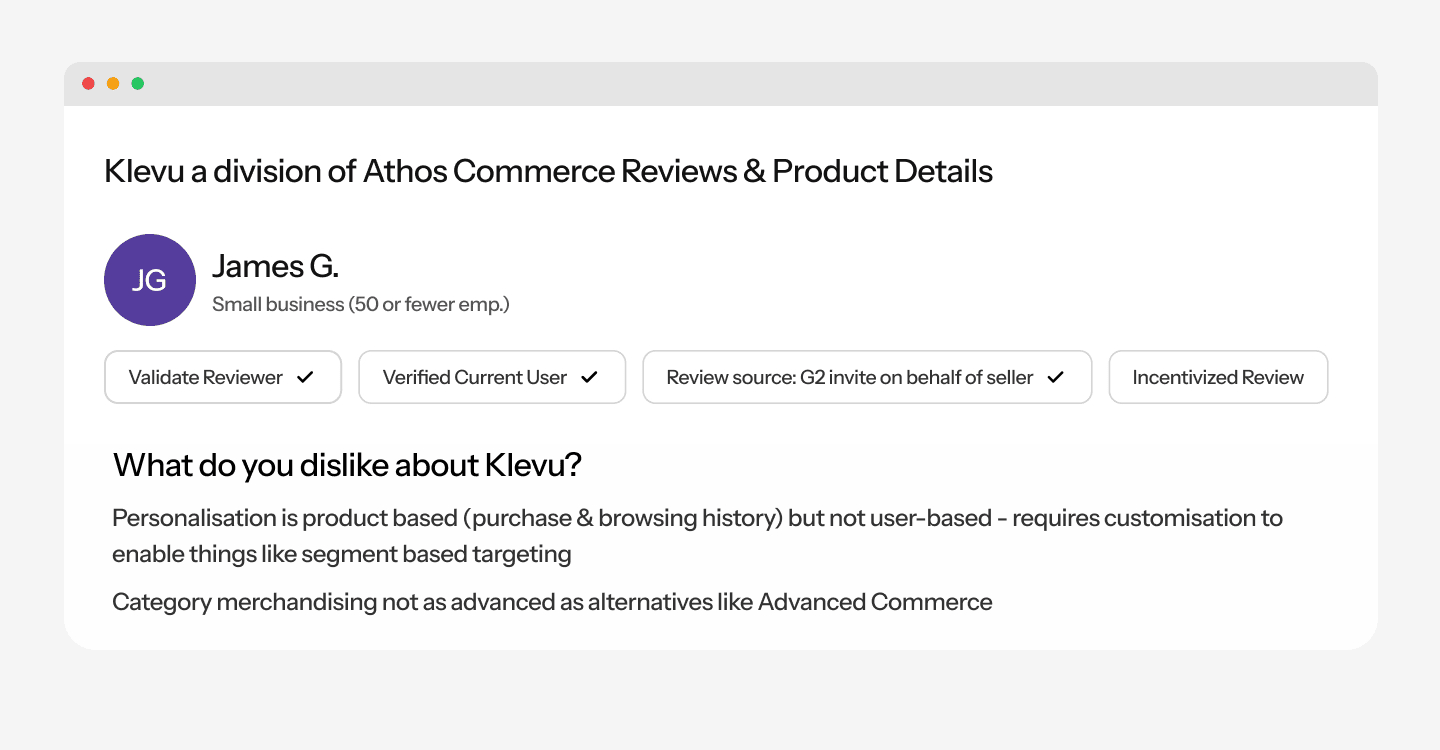Click 'Klevu' at start of page title

(144, 171)
